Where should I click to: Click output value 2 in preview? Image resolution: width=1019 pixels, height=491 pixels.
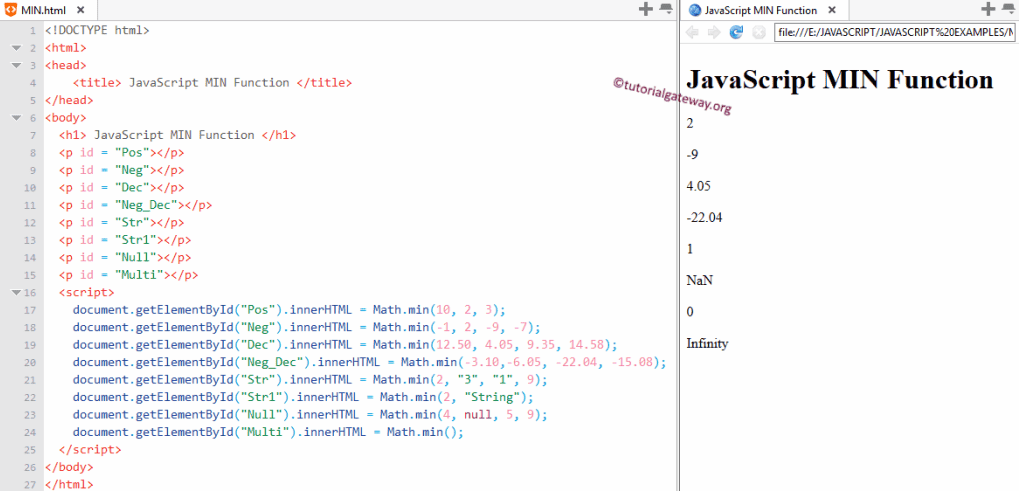[x=690, y=123]
